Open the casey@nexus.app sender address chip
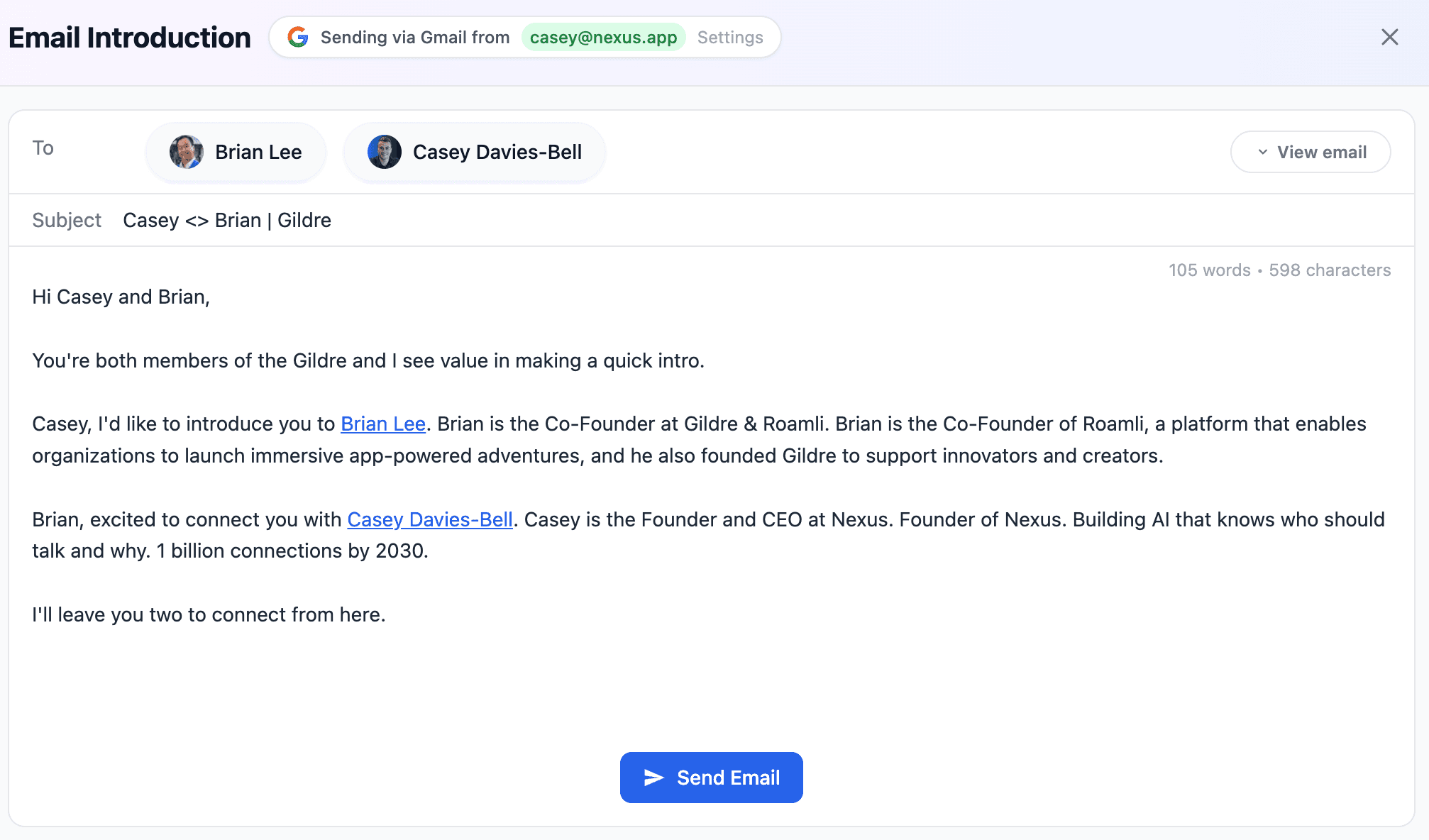This screenshot has height=840, width=1429. (603, 37)
